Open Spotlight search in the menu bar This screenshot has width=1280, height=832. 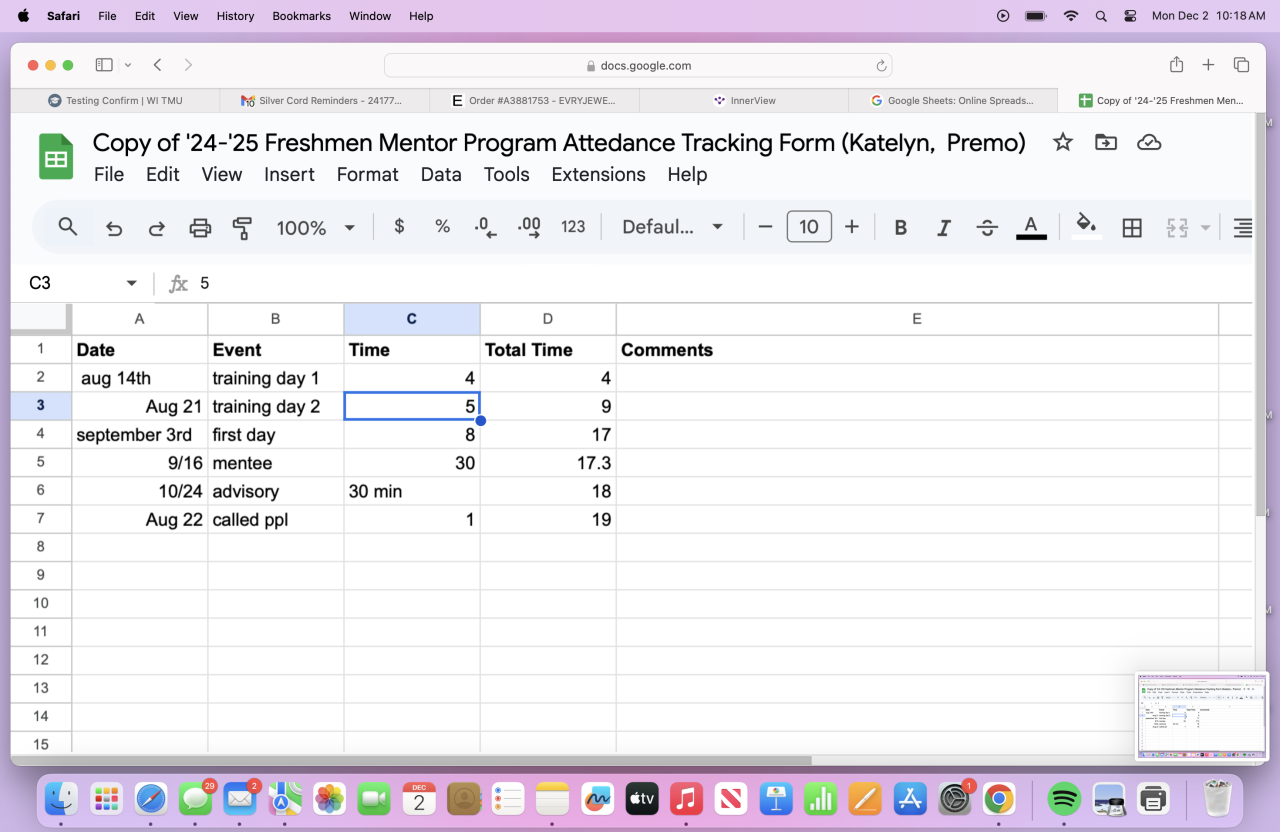point(1101,16)
